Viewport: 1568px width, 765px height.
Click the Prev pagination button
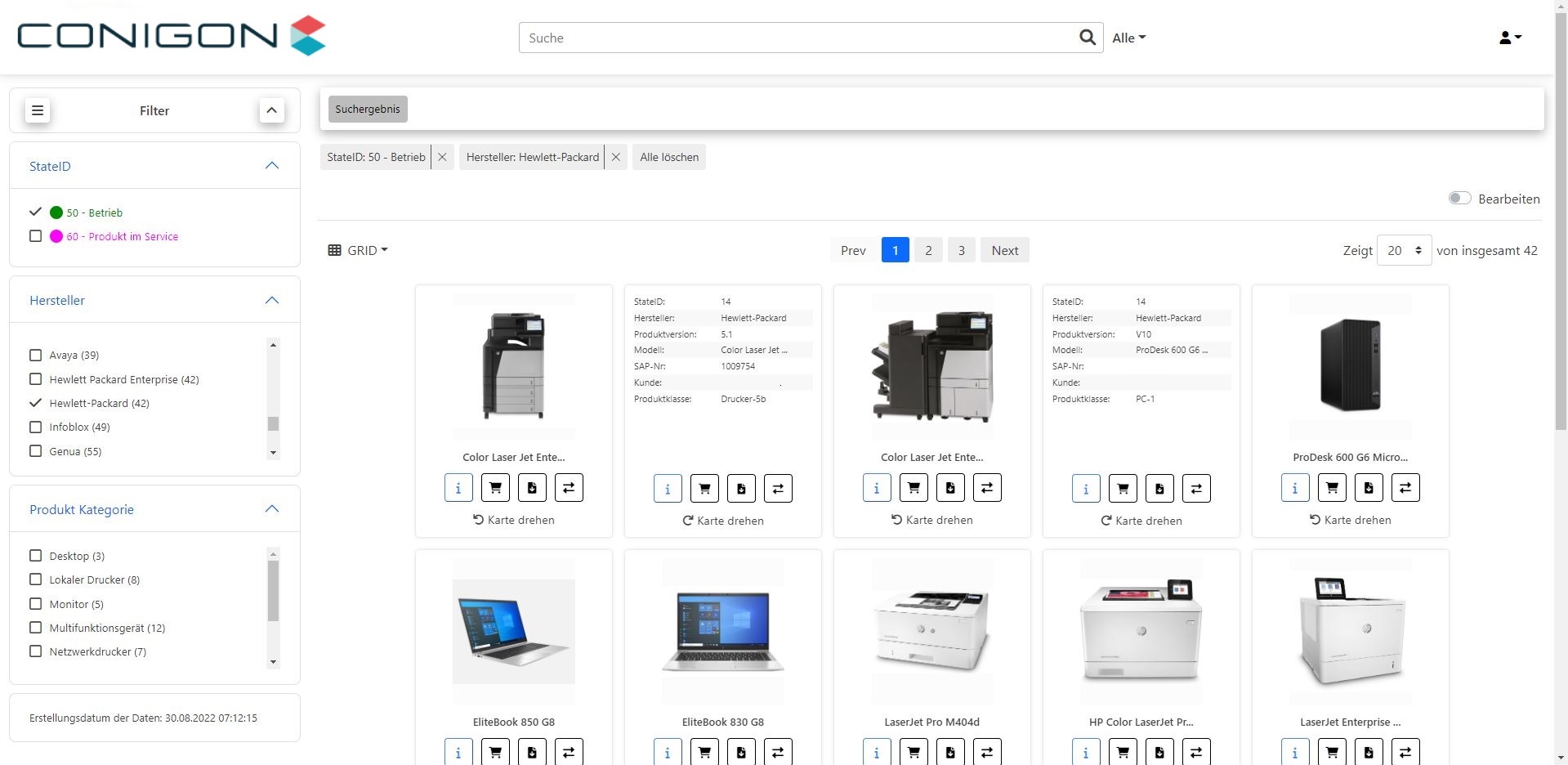pos(853,250)
